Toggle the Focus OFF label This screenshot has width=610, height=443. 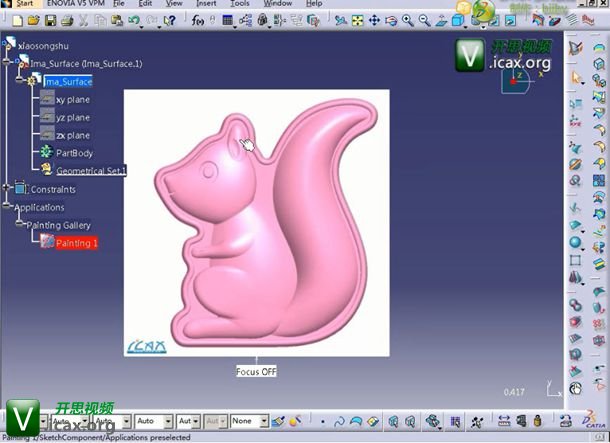tap(256, 371)
